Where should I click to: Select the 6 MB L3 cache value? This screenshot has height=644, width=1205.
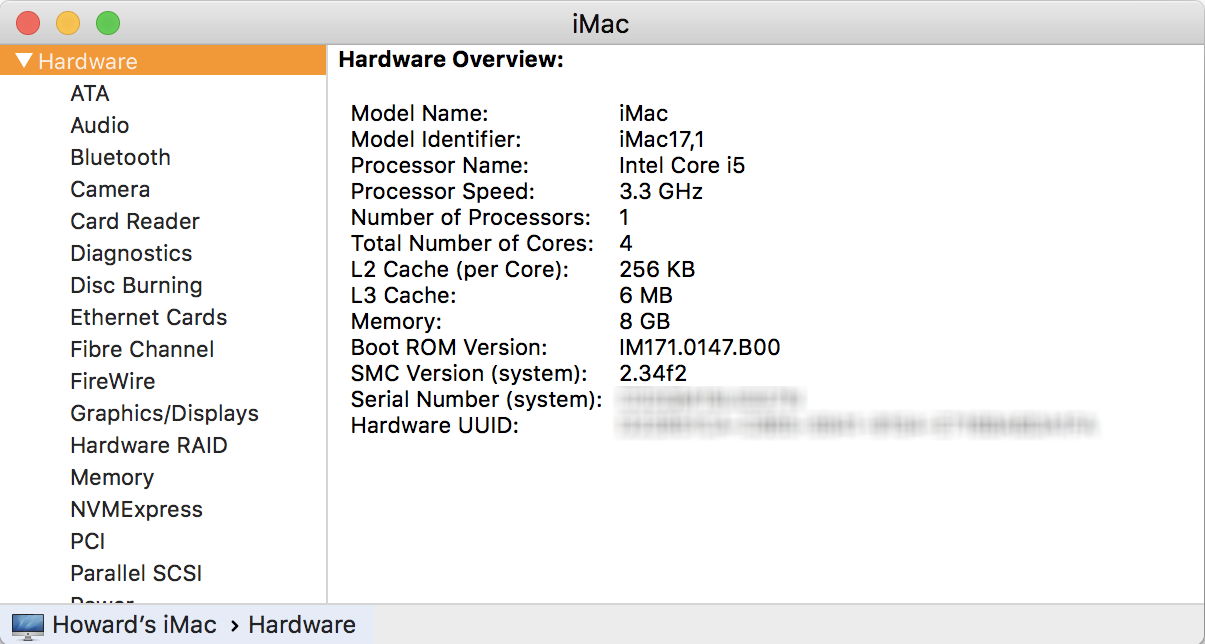click(x=646, y=295)
